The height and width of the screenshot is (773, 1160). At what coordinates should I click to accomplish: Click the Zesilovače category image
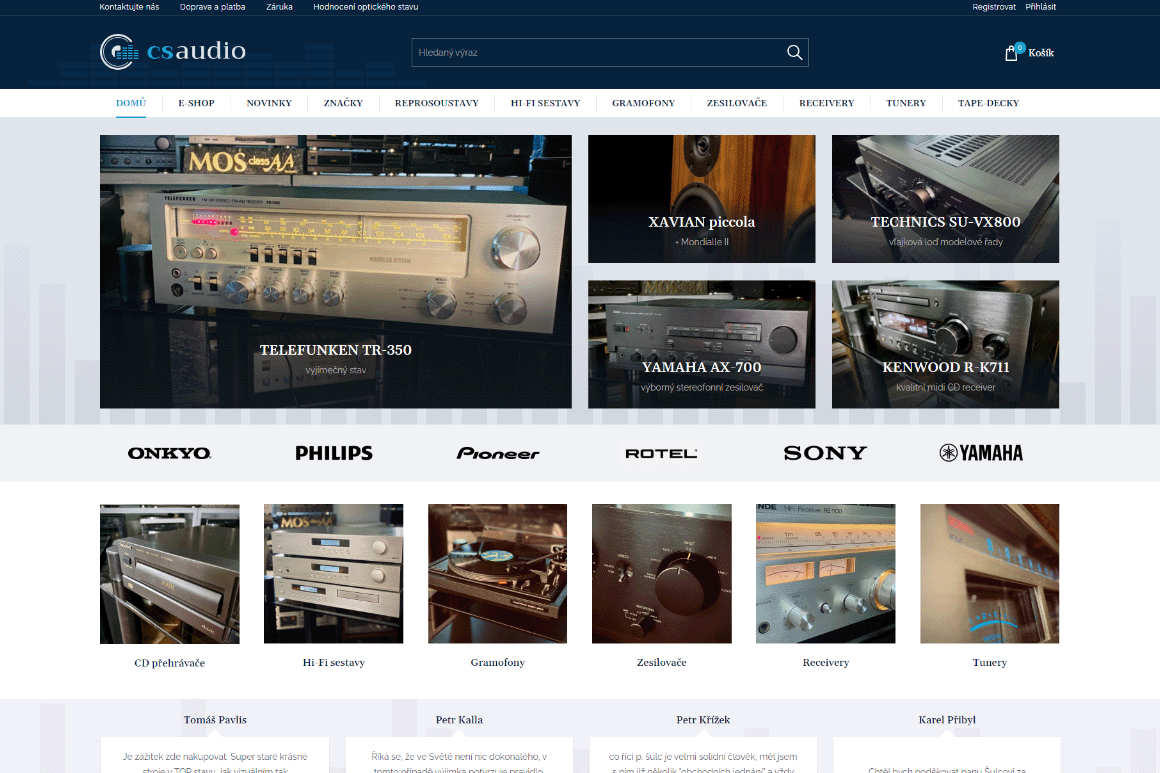[661, 574]
